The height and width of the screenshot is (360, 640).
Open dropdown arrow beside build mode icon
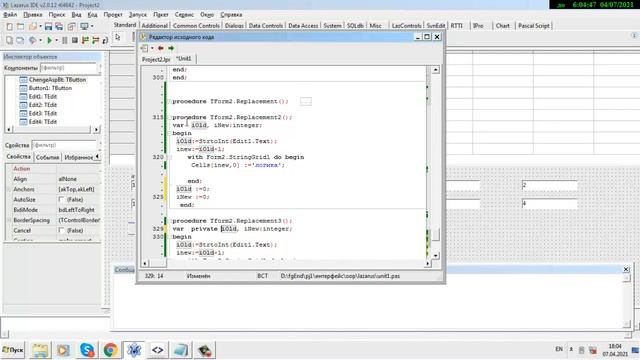[40, 40]
